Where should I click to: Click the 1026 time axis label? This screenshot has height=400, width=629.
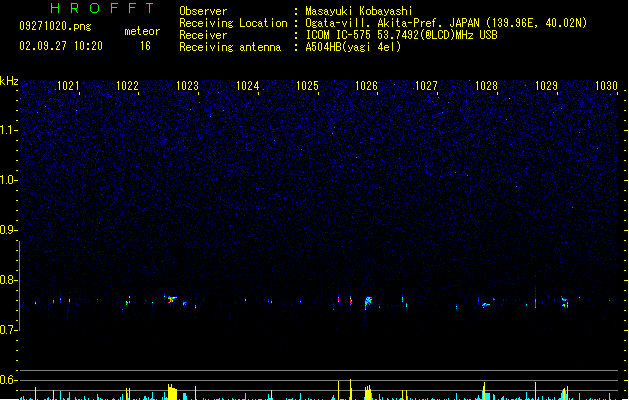(367, 86)
